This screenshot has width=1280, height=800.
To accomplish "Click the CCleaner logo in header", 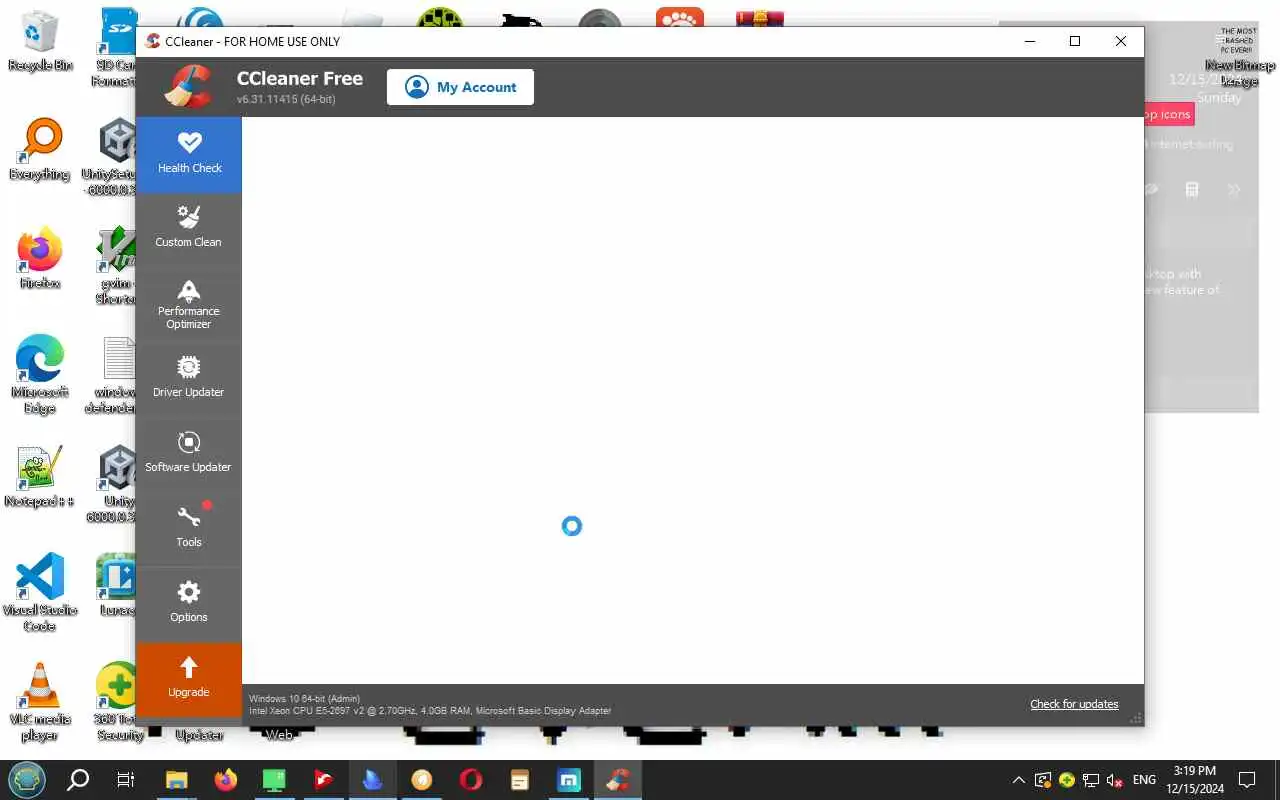I will (x=188, y=86).
